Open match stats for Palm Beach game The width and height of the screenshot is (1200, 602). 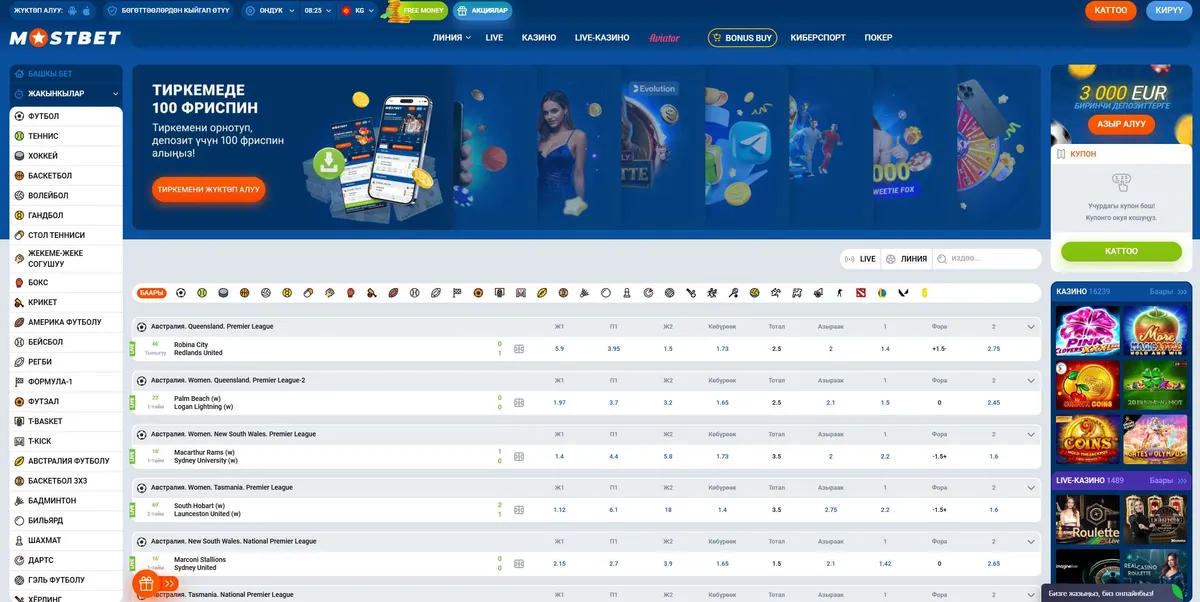[x=519, y=403]
